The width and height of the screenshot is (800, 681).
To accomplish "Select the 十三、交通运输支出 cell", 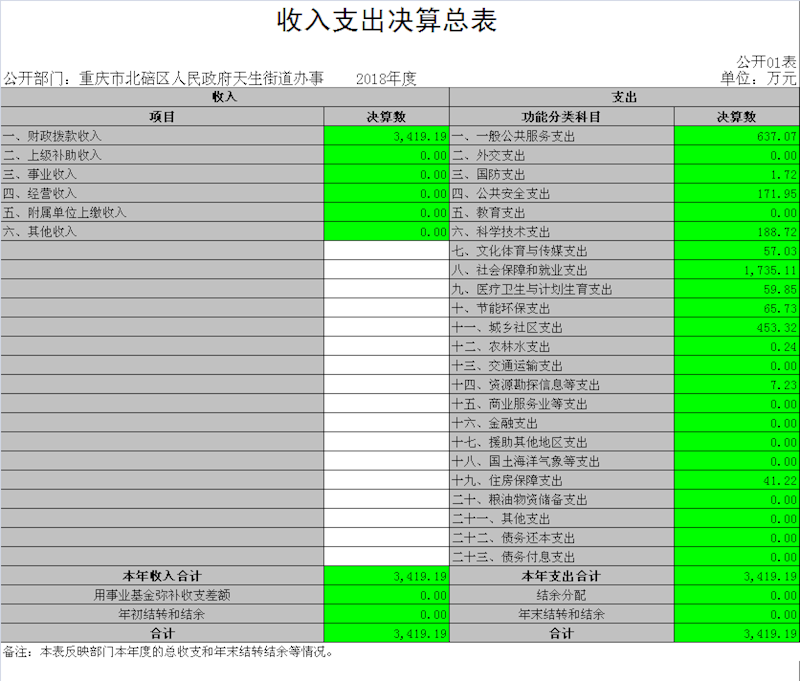I will click(x=562, y=366).
